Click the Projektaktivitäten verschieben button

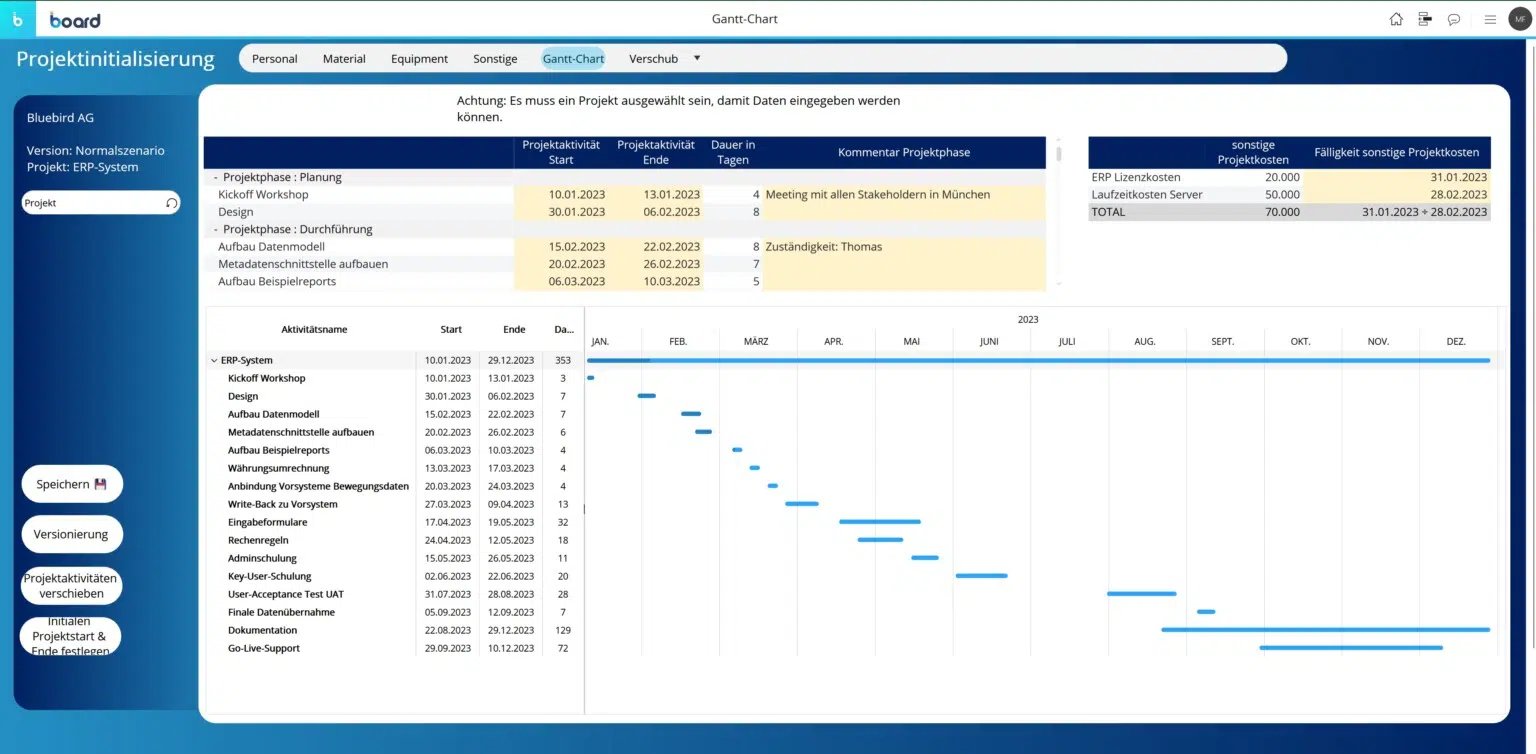[x=71, y=585]
